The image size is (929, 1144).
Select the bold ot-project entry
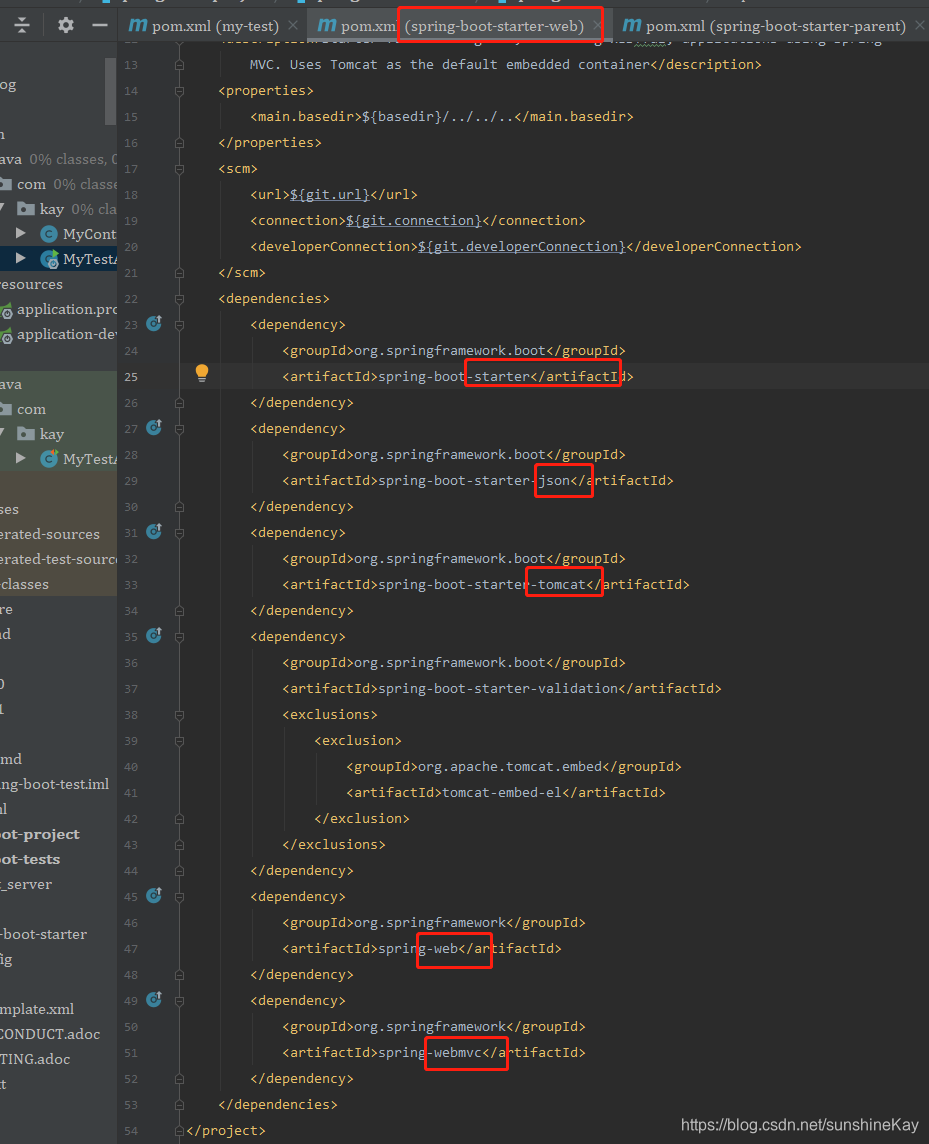[x=40, y=834]
